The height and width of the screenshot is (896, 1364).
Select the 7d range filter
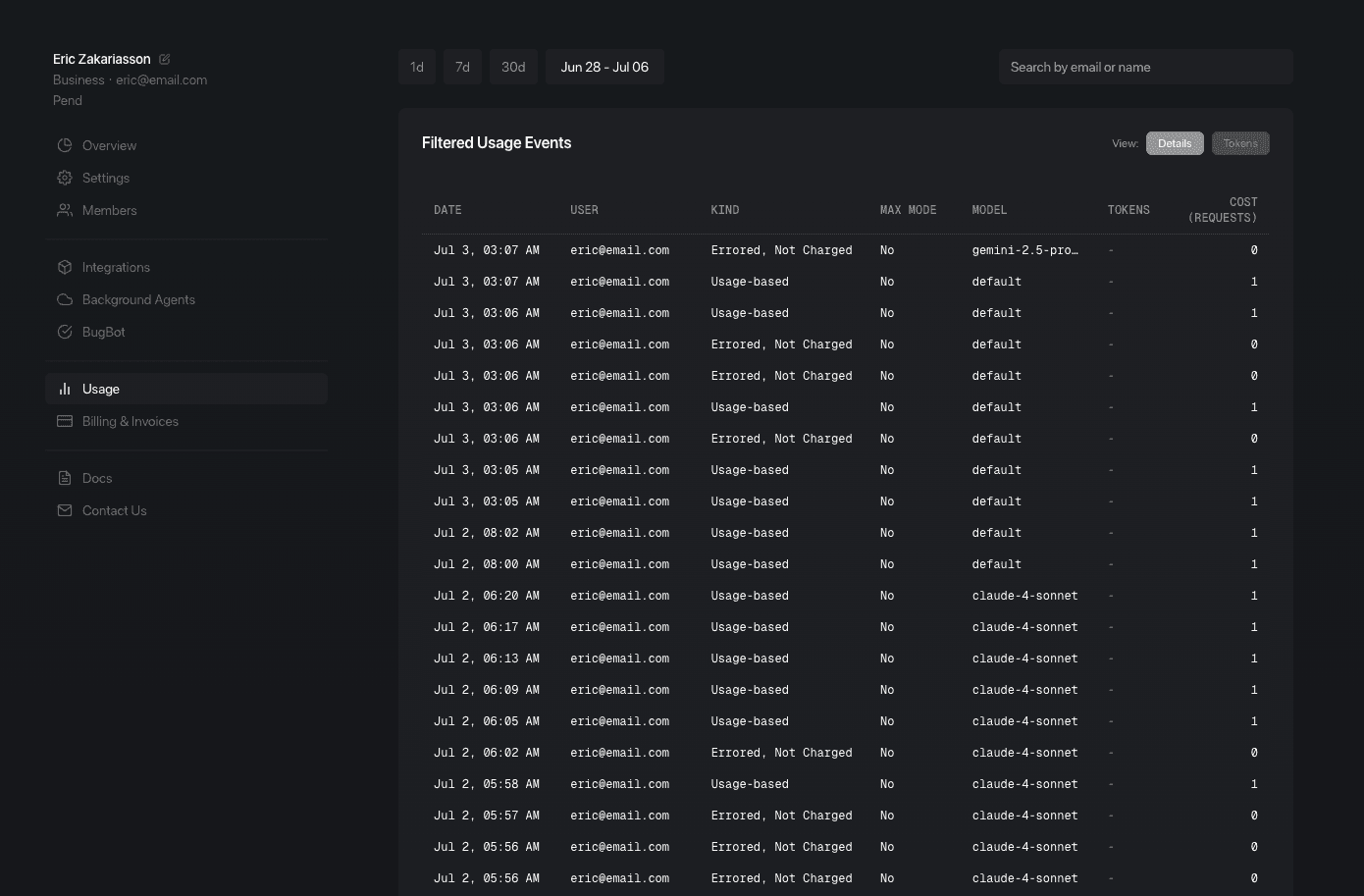coord(462,67)
